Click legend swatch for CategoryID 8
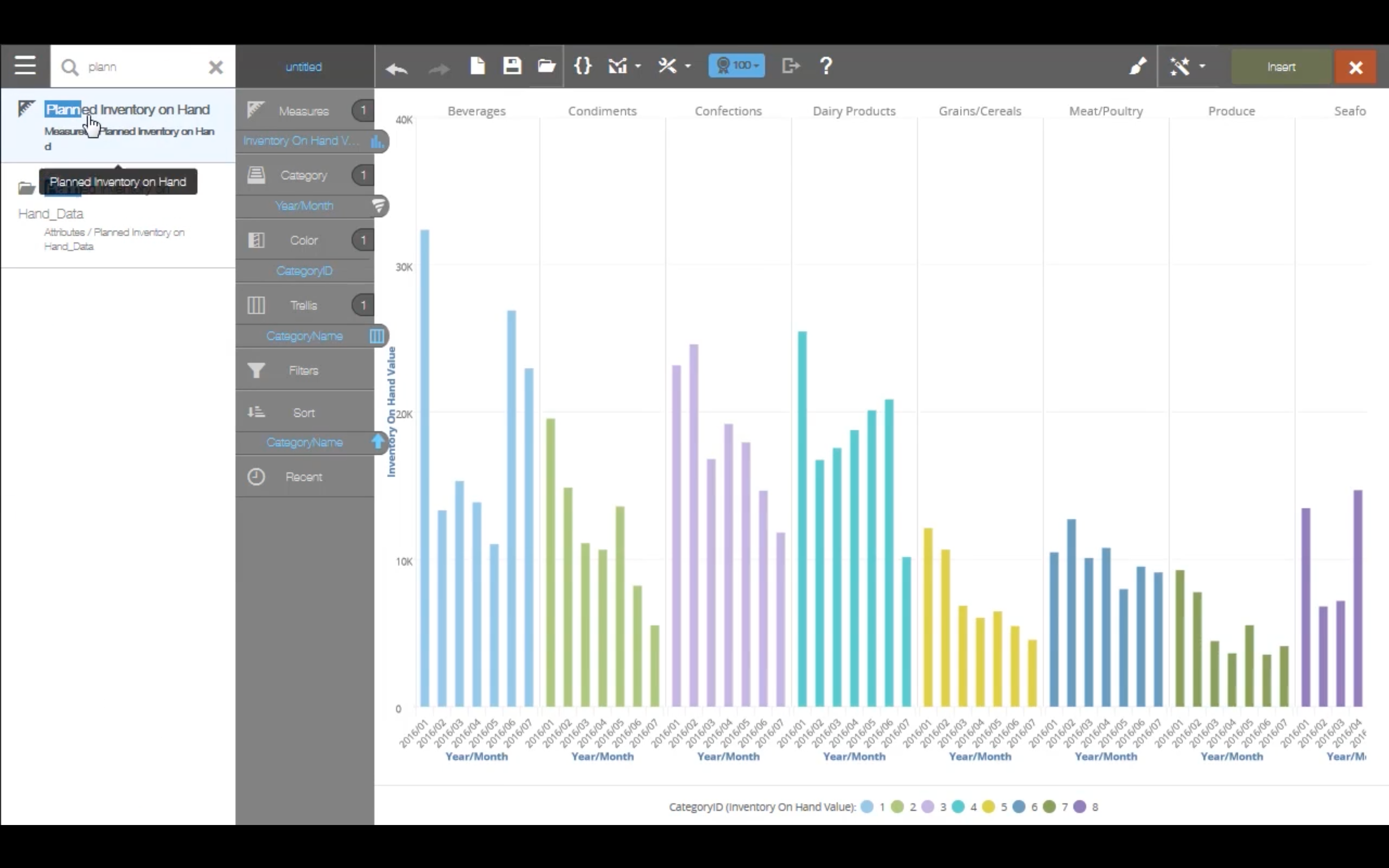Image resolution: width=1389 pixels, height=868 pixels. coord(1080,806)
